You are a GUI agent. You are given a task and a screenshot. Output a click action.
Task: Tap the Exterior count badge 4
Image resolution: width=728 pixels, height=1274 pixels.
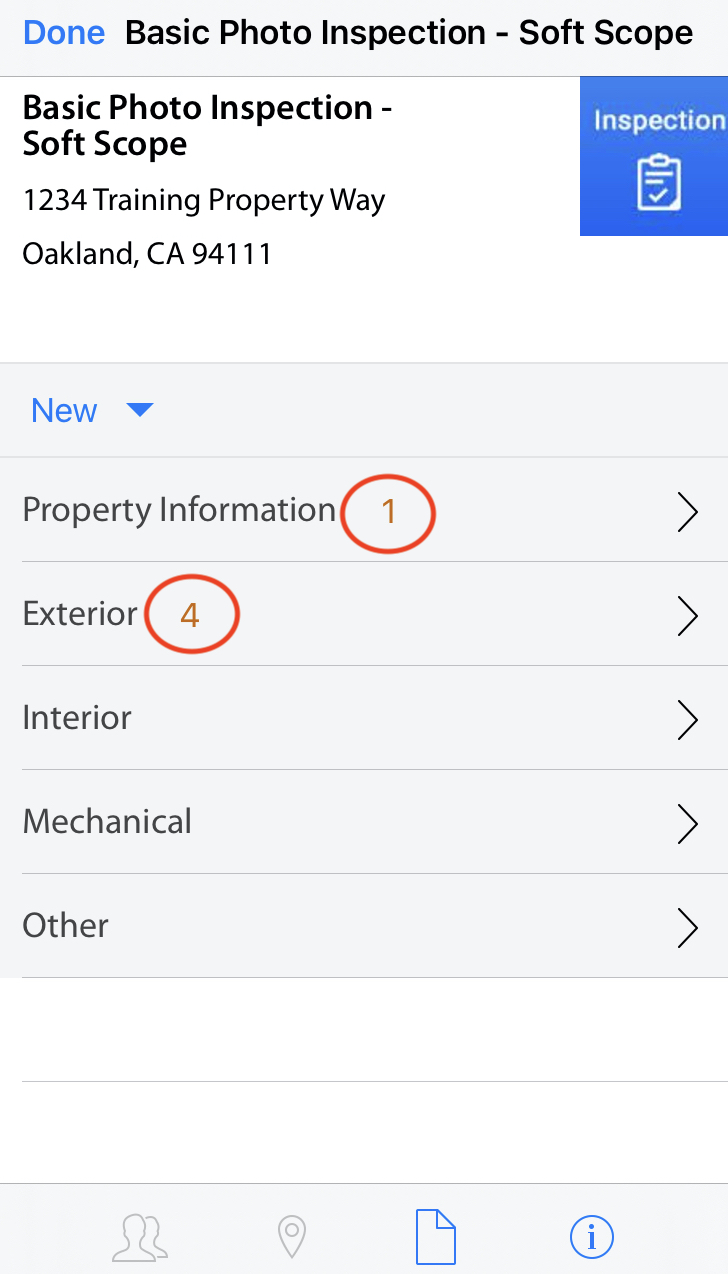click(x=190, y=615)
